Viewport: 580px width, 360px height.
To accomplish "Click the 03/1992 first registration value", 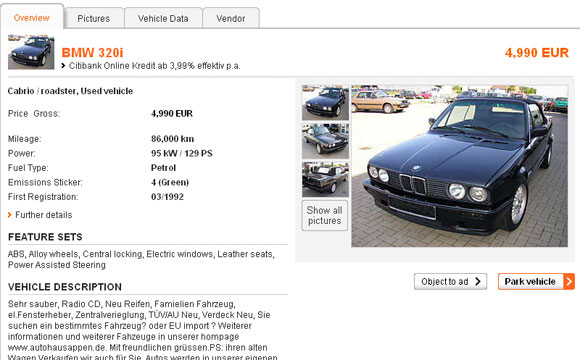I will (167, 196).
